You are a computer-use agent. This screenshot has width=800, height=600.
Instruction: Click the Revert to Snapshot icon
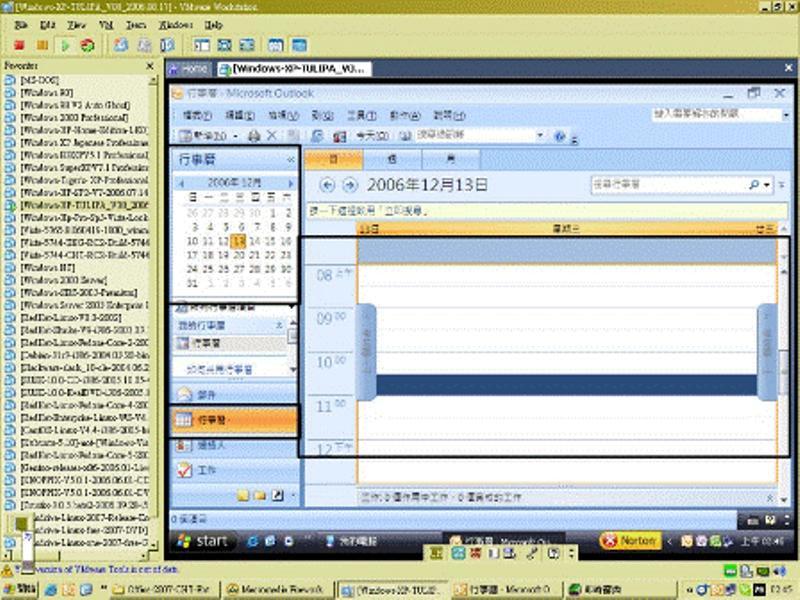pyautogui.click(x=144, y=45)
